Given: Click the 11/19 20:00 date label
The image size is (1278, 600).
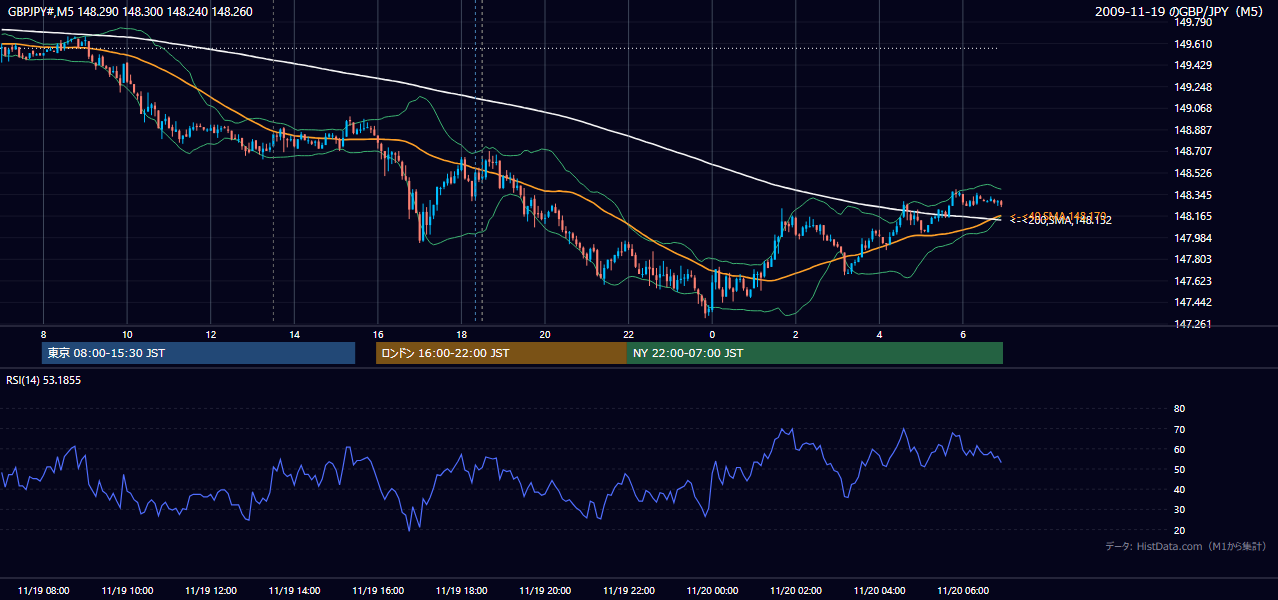Looking at the screenshot, I should pos(545,591).
